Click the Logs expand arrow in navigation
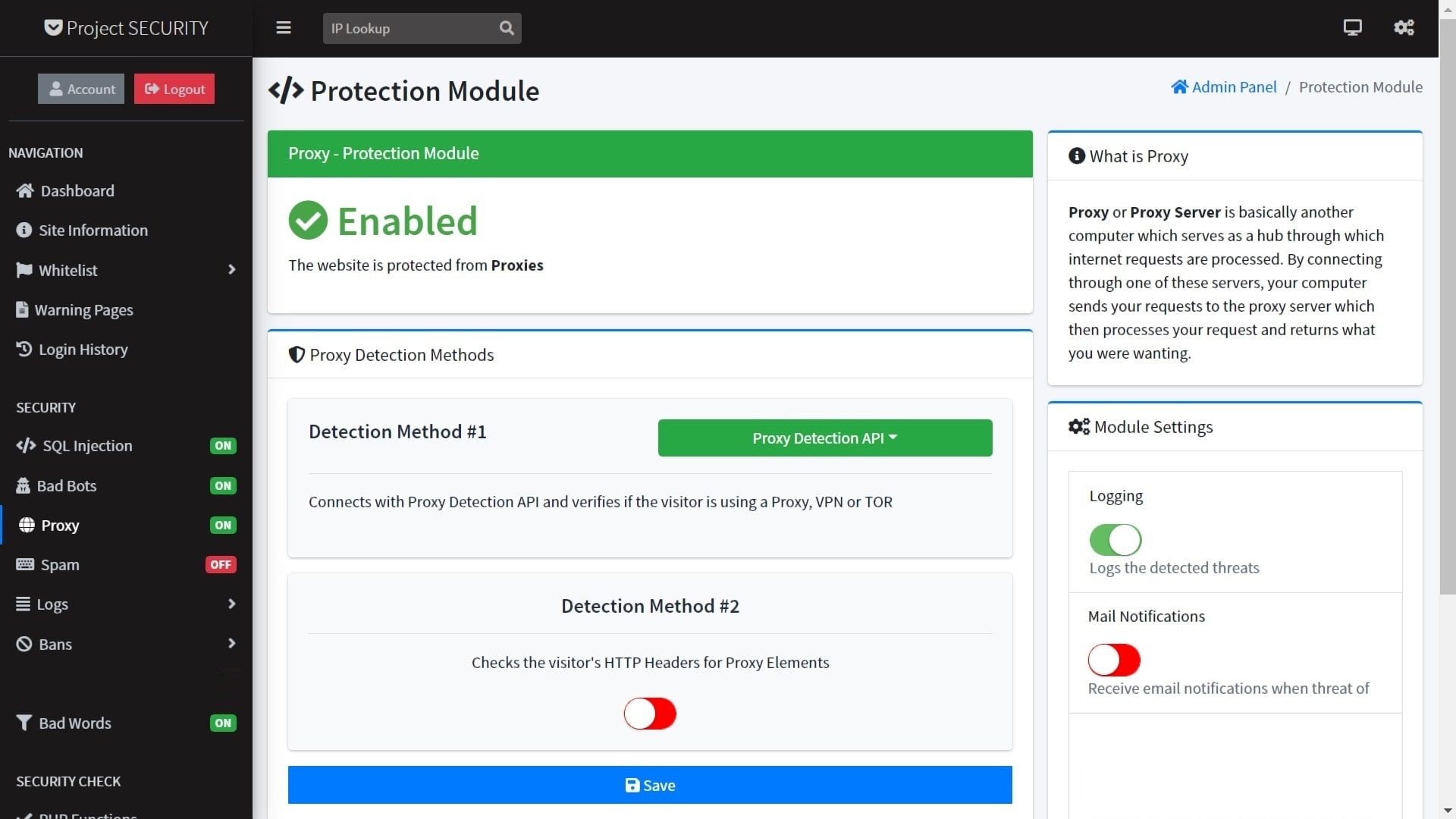1456x819 pixels. pos(232,604)
